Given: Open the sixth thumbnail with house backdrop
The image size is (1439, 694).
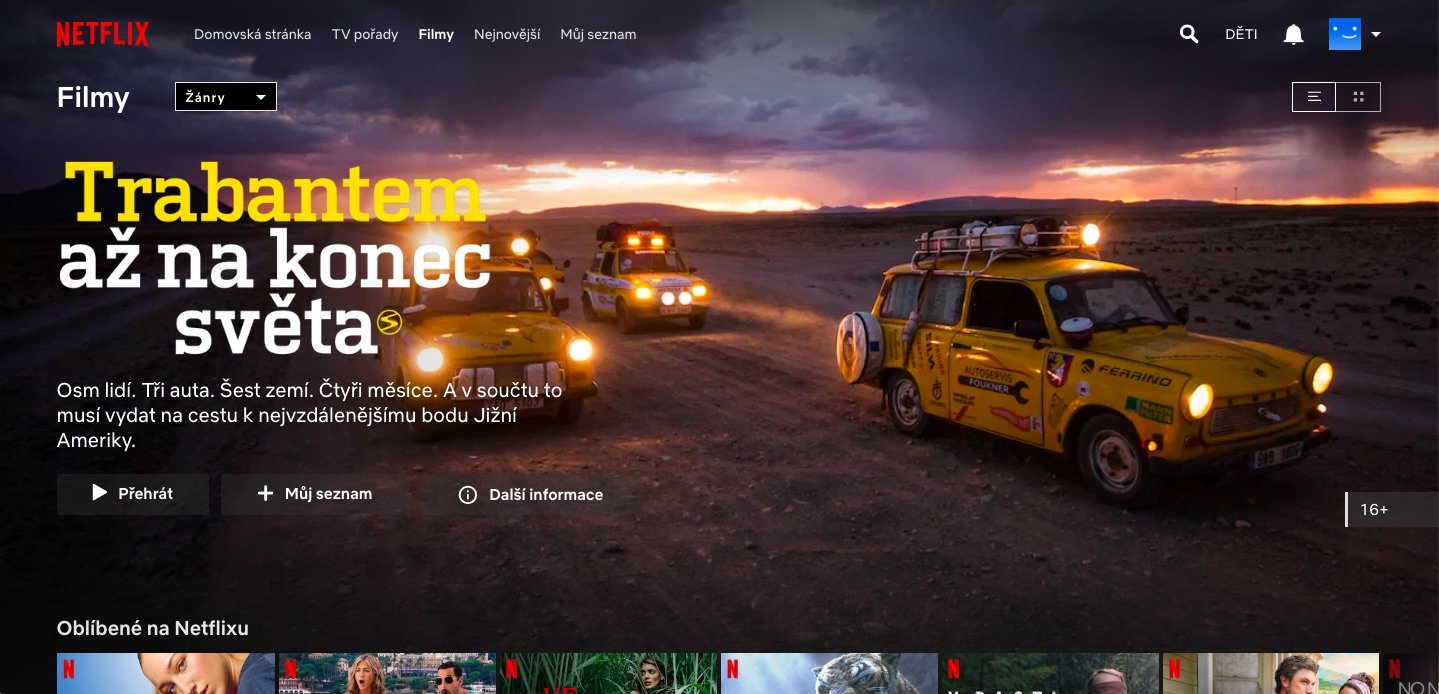Looking at the screenshot, I should (1272, 674).
